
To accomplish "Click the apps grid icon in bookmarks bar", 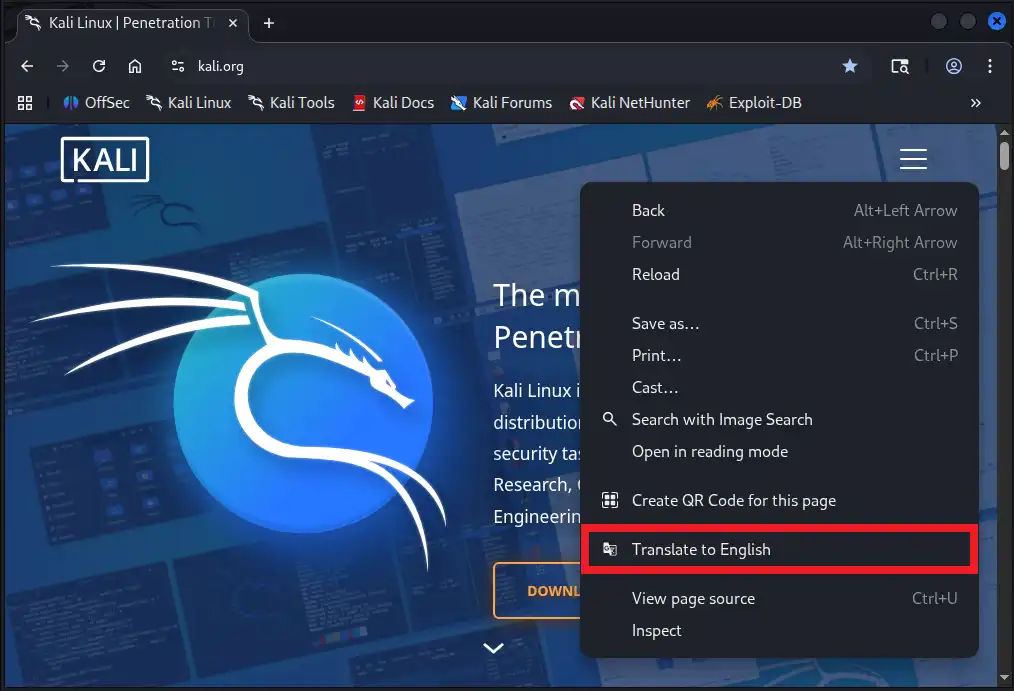I will (25, 102).
